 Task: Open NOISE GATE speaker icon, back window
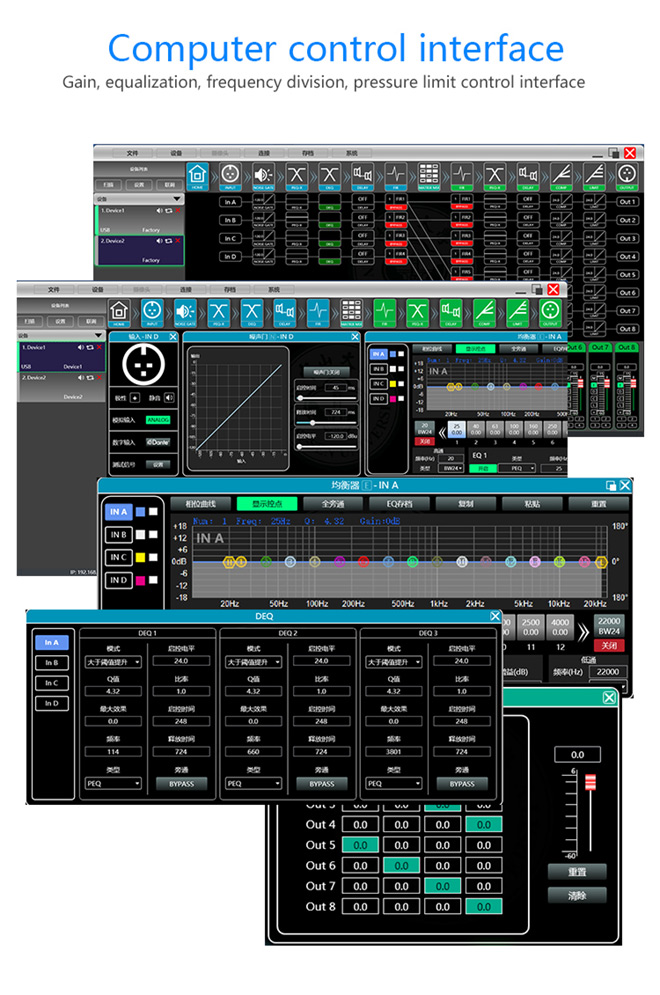[x=263, y=175]
